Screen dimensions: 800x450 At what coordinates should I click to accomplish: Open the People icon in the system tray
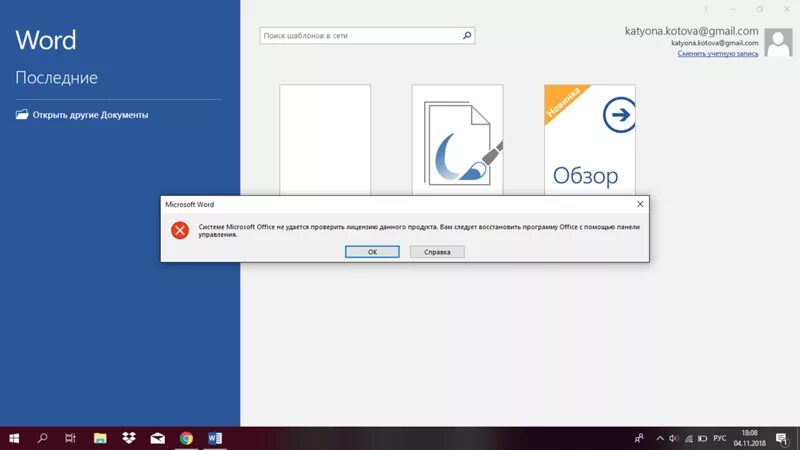click(x=639, y=438)
